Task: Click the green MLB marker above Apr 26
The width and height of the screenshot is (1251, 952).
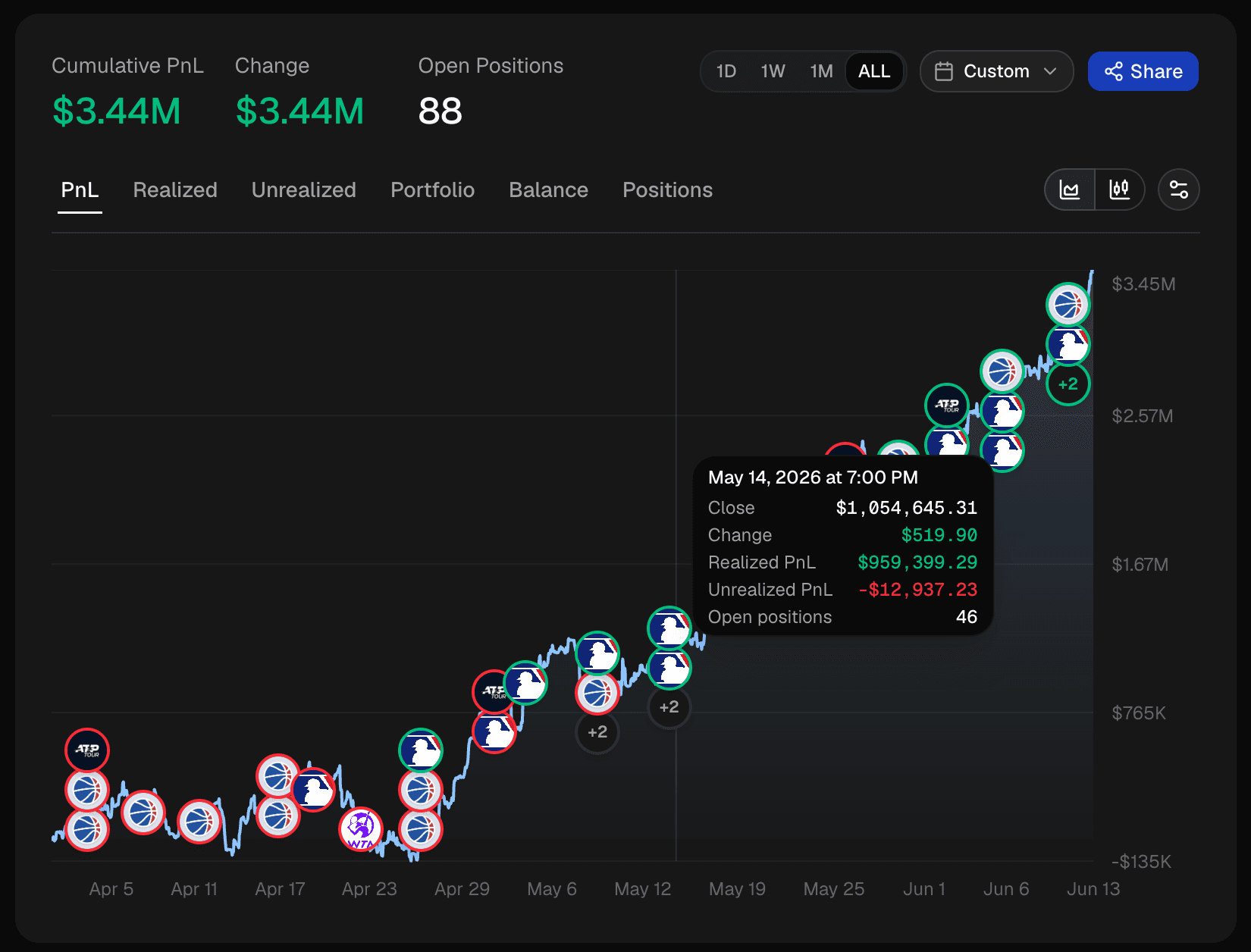Action: [x=421, y=750]
